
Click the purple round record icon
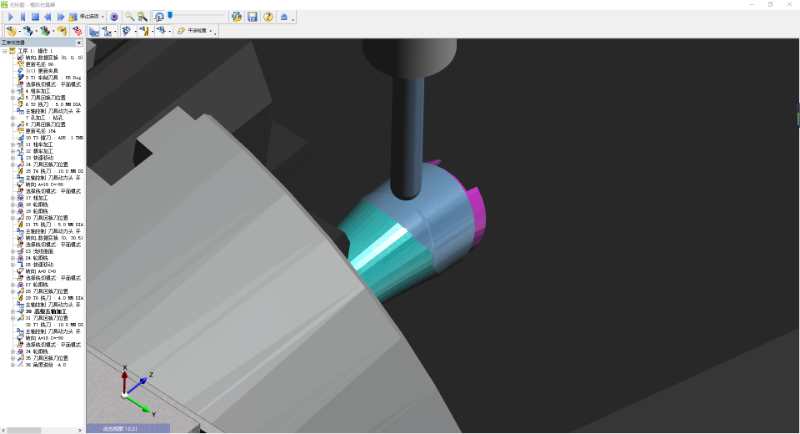[114, 17]
